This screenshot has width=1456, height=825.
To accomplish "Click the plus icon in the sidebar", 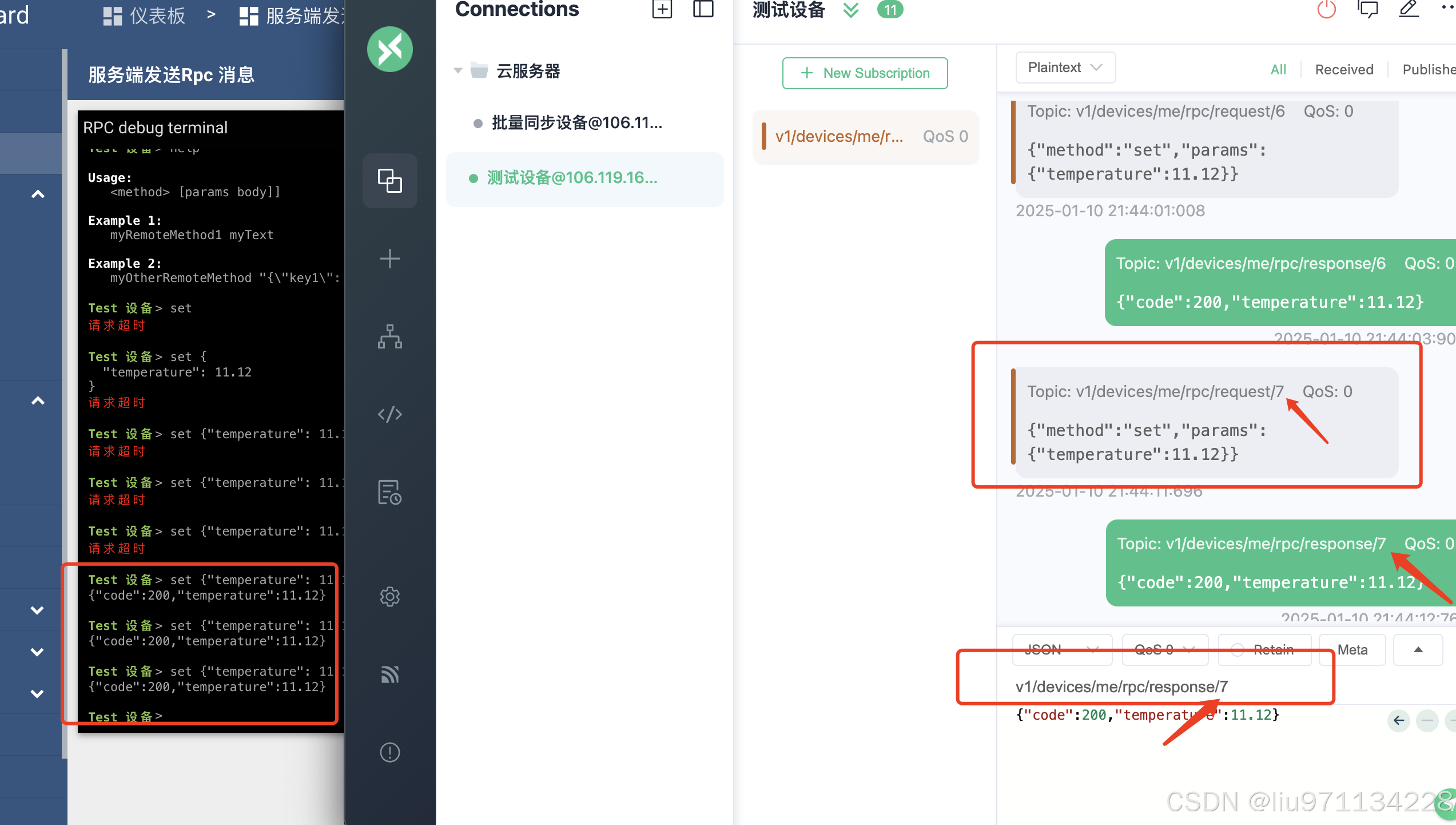I will point(390,259).
